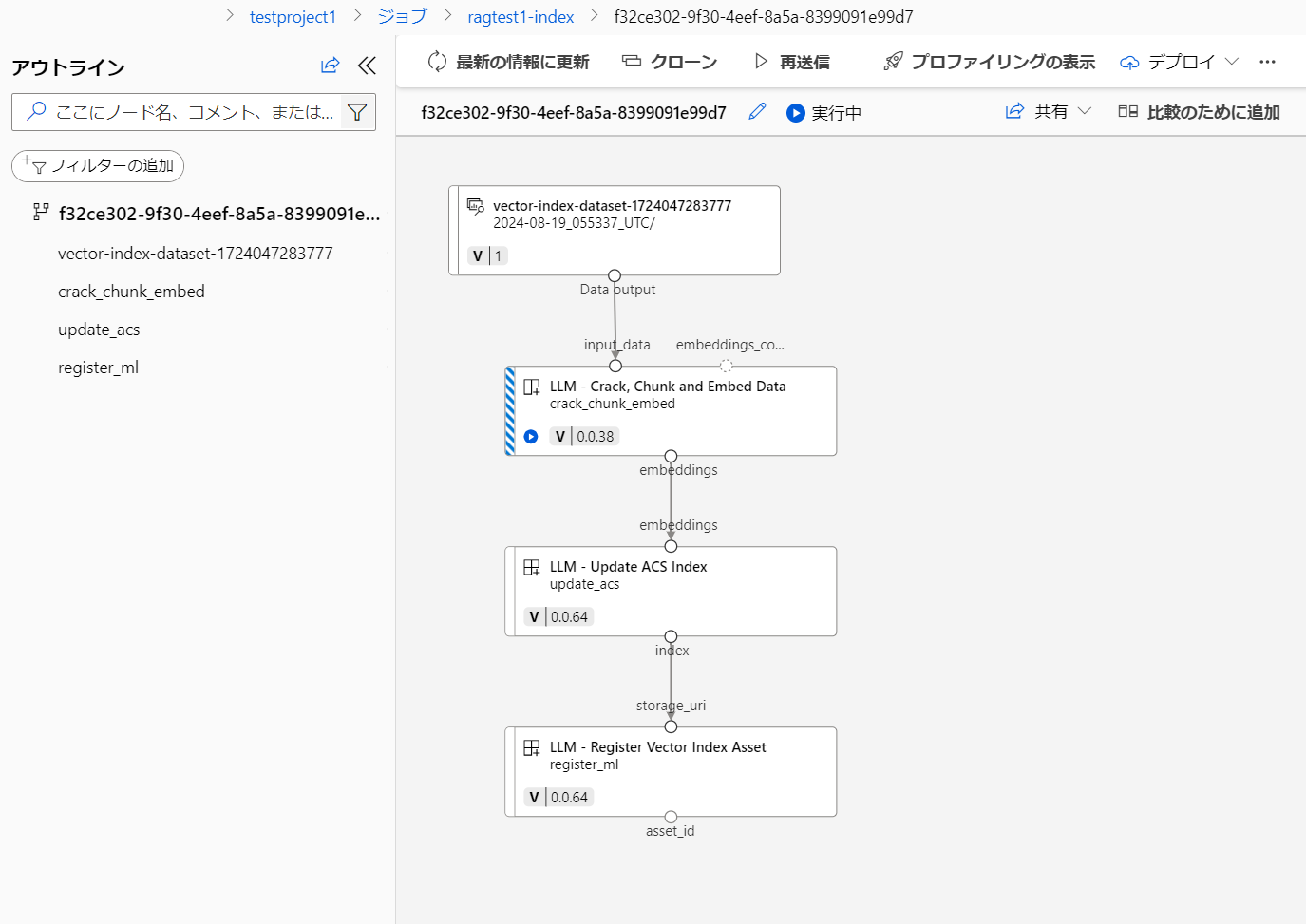Open the デプロイ dropdown chevron

point(1234,61)
